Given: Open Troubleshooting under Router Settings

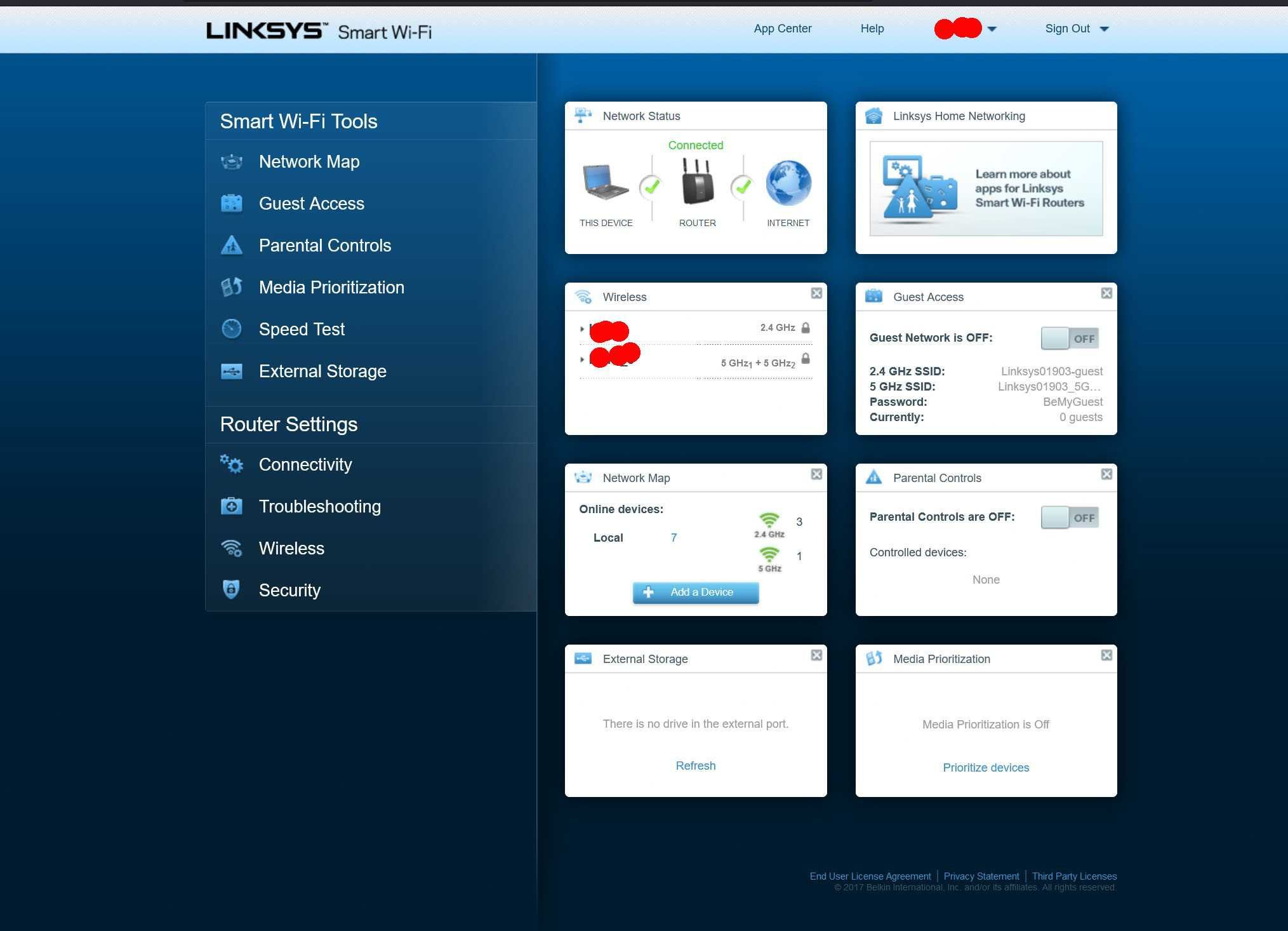Looking at the screenshot, I should (x=320, y=507).
